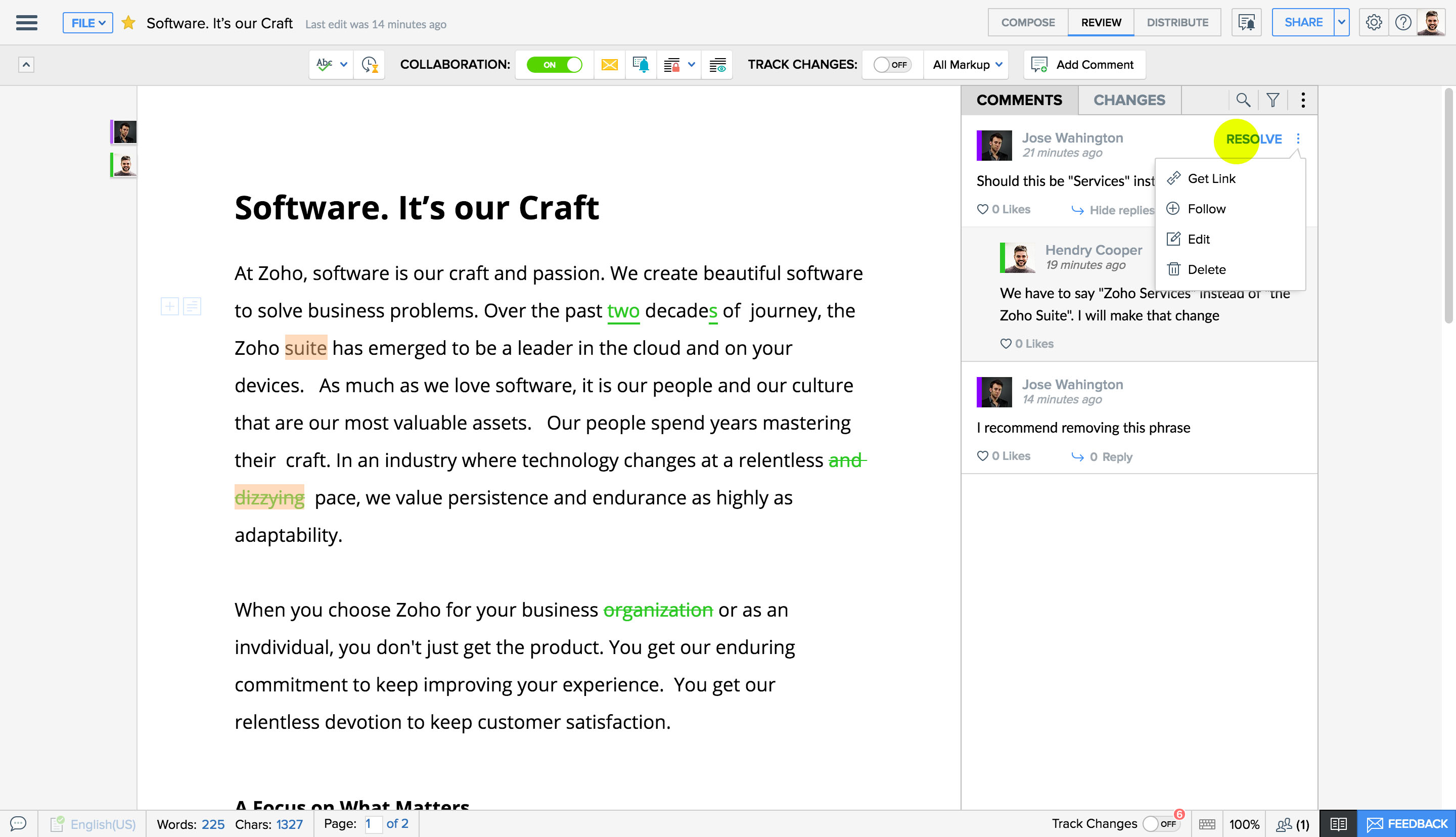Expand the All Markup dropdown
1456x837 pixels.
coord(967,64)
